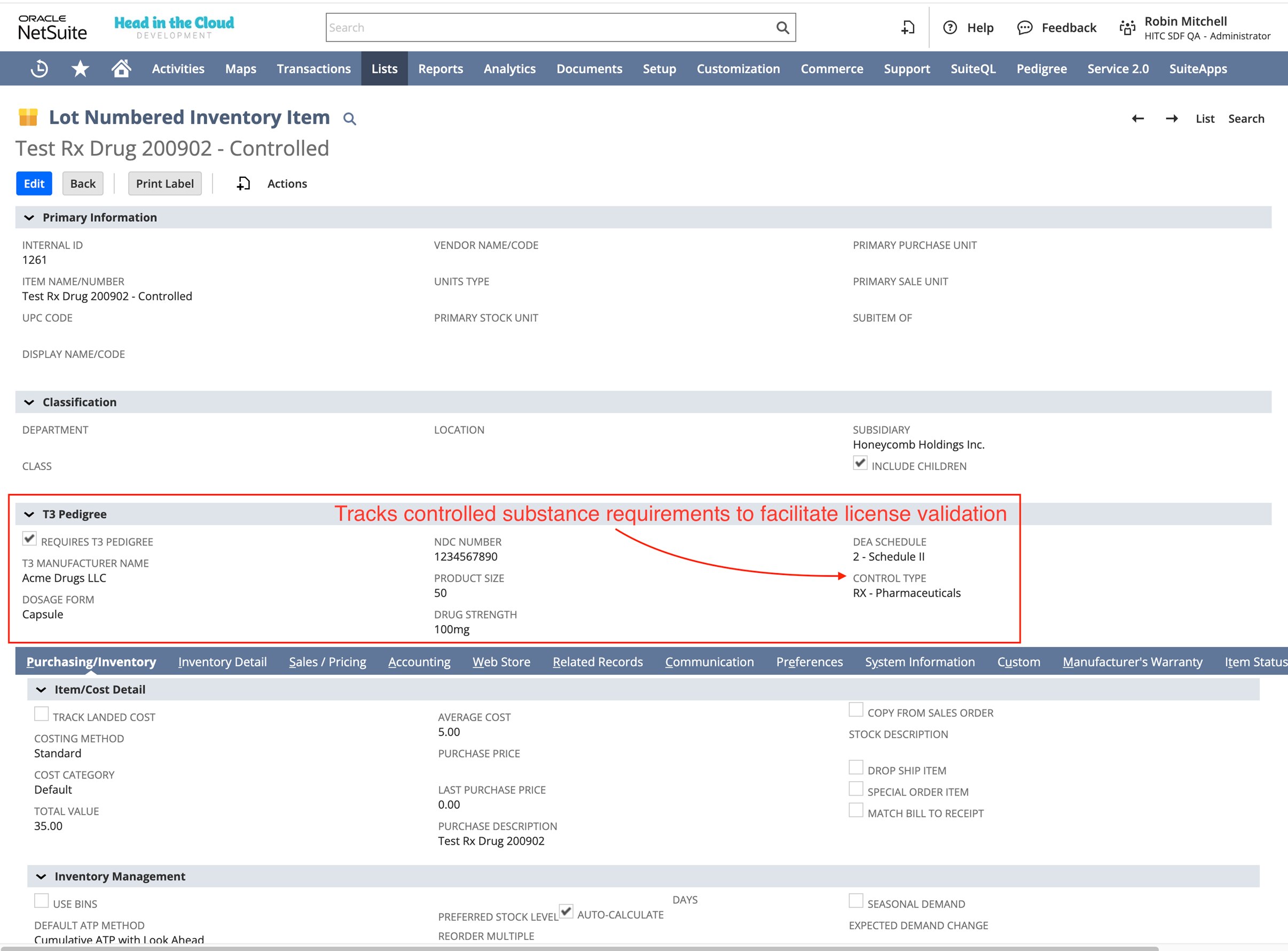Click the Feedback speech bubble icon

pyautogui.click(x=1025, y=28)
